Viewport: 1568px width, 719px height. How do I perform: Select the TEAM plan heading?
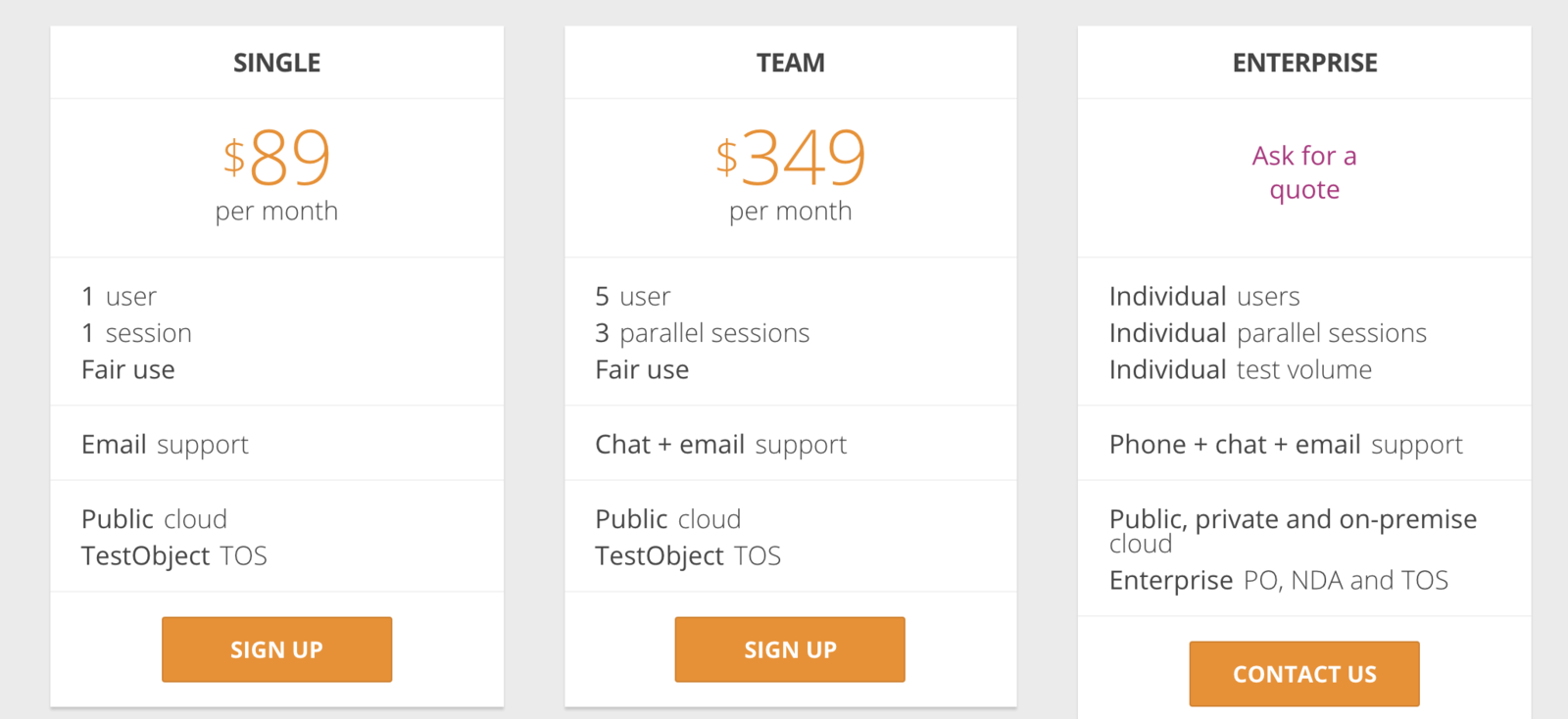790,63
